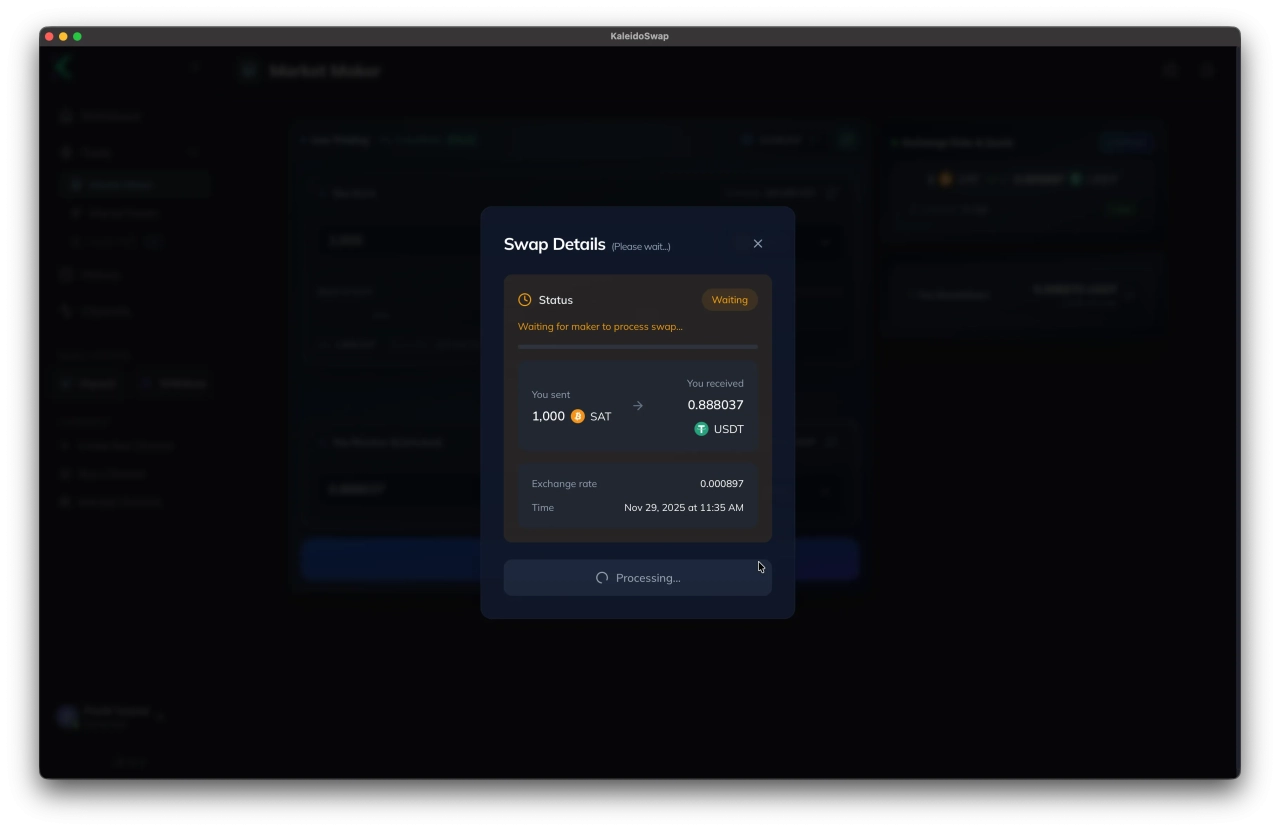Click the Deposit quick action button
This screenshot has width=1280, height=831.
pos(89,384)
